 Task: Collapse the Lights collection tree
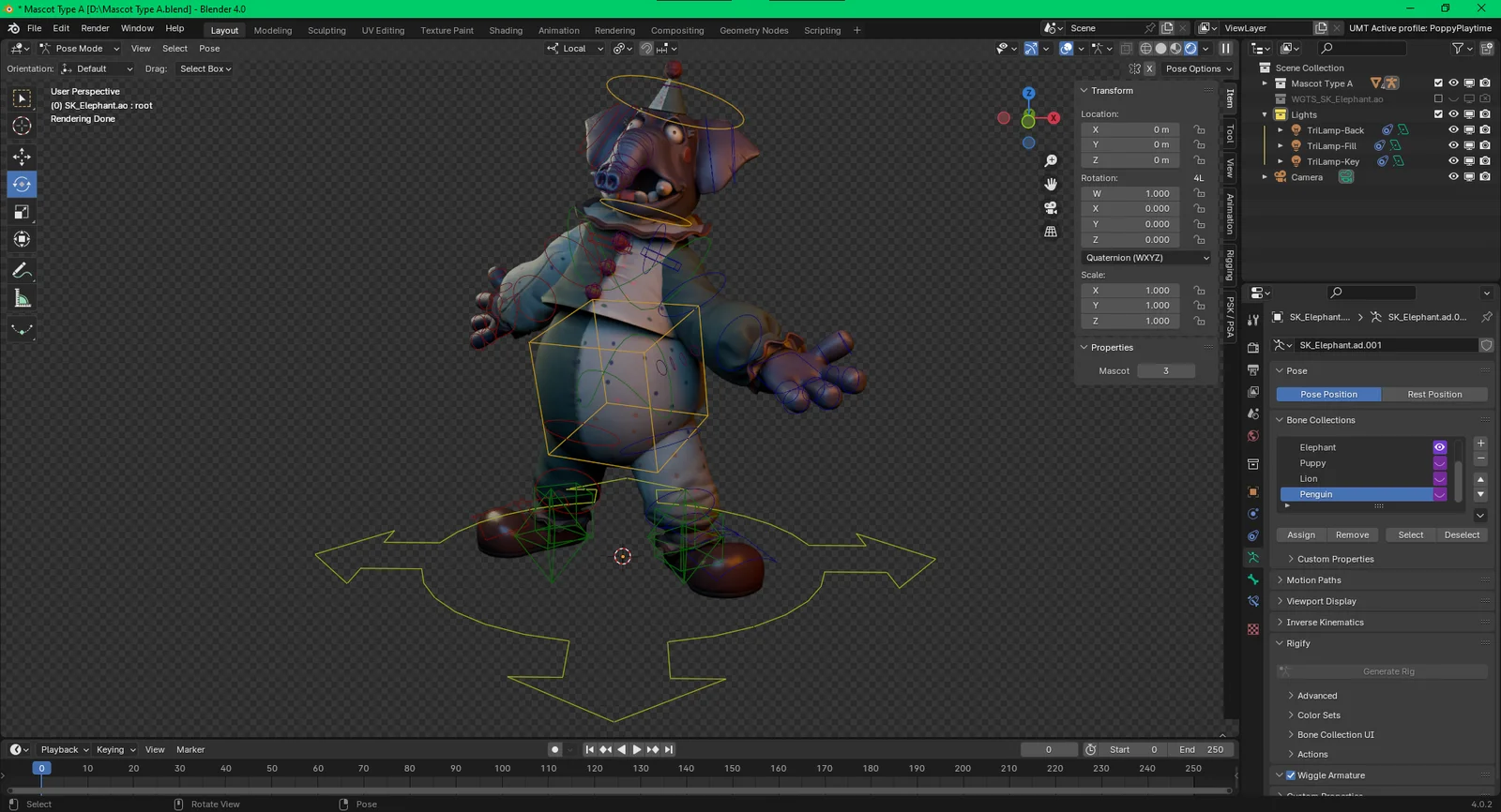pyautogui.click(x=1265, y=114)
